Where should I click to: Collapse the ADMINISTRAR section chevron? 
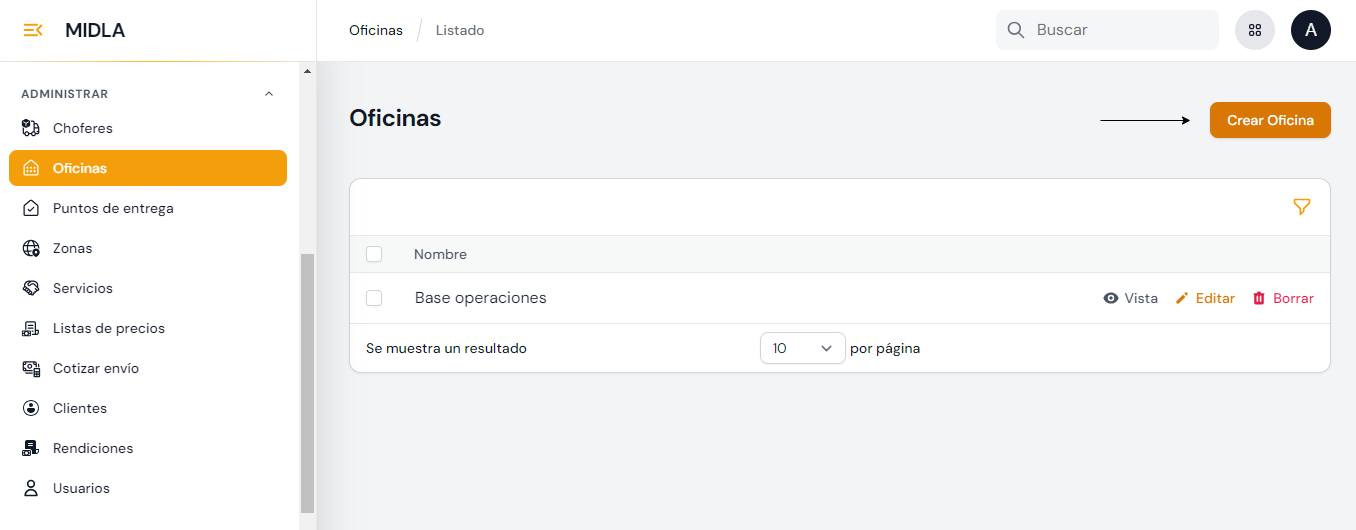pyautogui.click(x=268, y=94)
